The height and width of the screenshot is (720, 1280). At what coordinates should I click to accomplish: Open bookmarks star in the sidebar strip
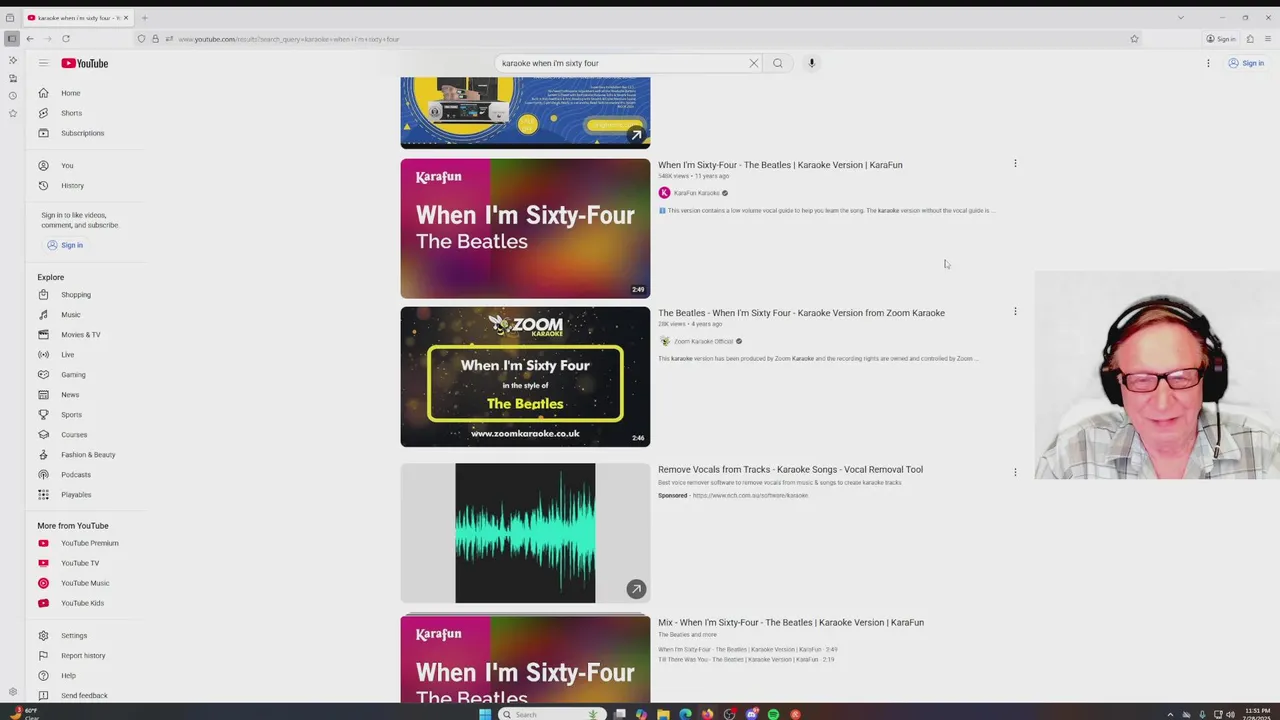pos(12,113)
